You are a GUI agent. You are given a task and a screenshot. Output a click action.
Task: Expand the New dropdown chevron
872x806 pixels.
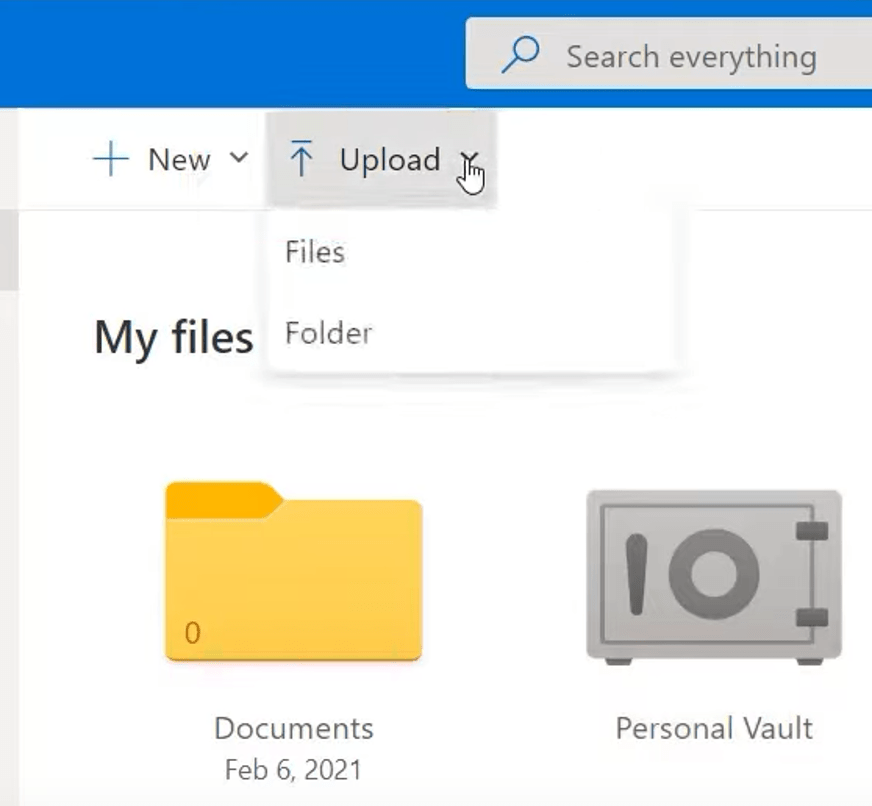[x=239, y=158]
